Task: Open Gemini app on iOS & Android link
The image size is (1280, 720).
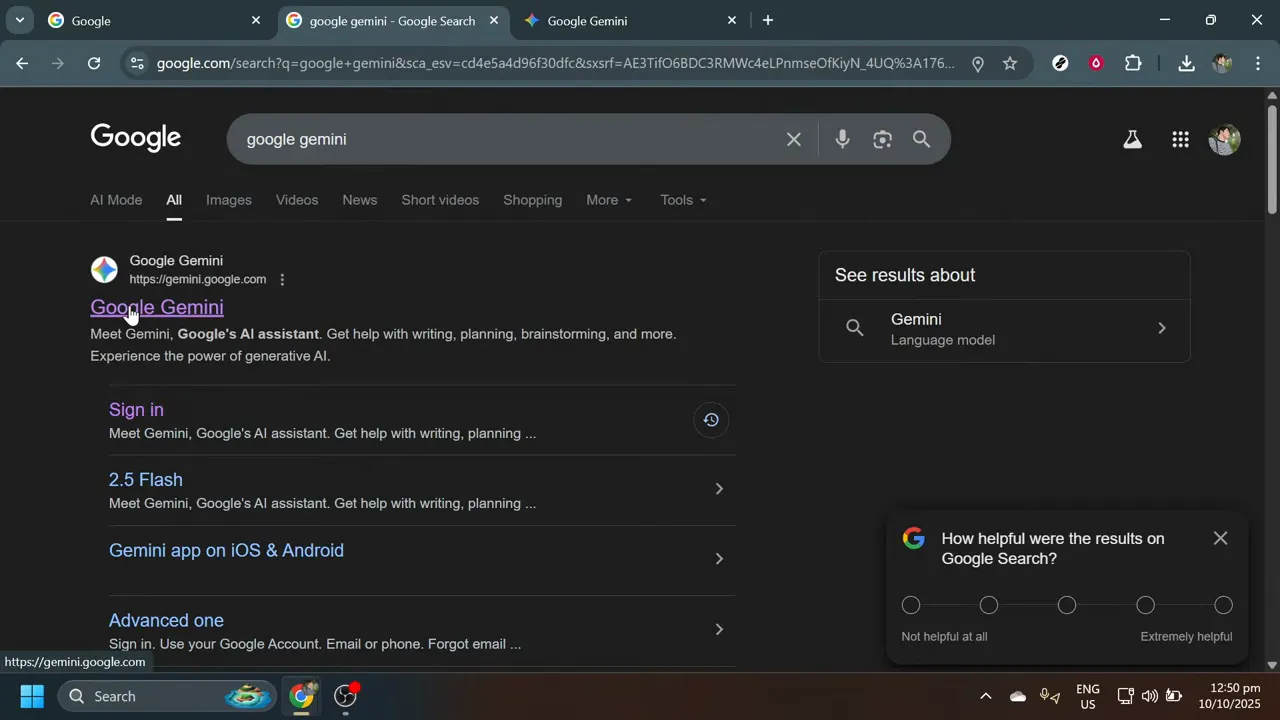Action: 226,550
